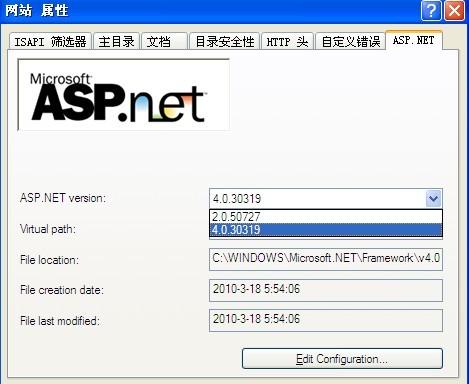
Task: Close the 网站 属性 dialog
Action: pyautogui.click(x=455, y=11)
